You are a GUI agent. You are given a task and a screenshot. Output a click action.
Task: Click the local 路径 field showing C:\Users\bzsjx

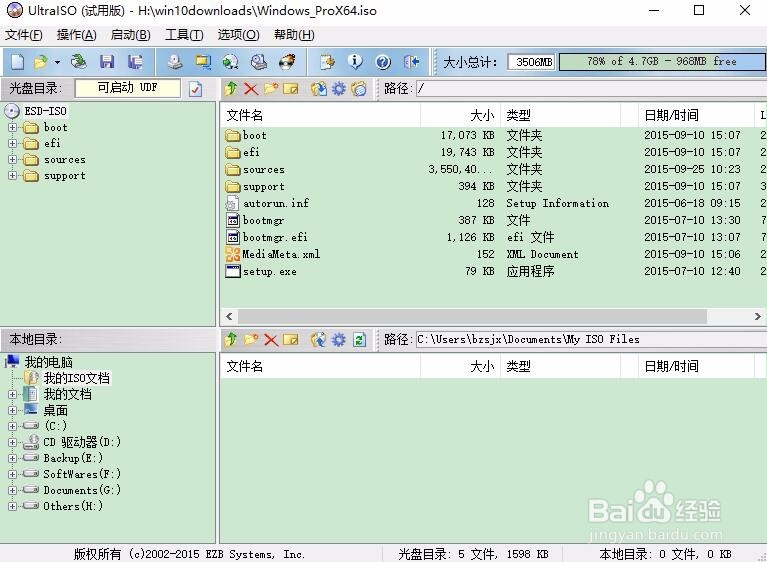coord(591,339)
